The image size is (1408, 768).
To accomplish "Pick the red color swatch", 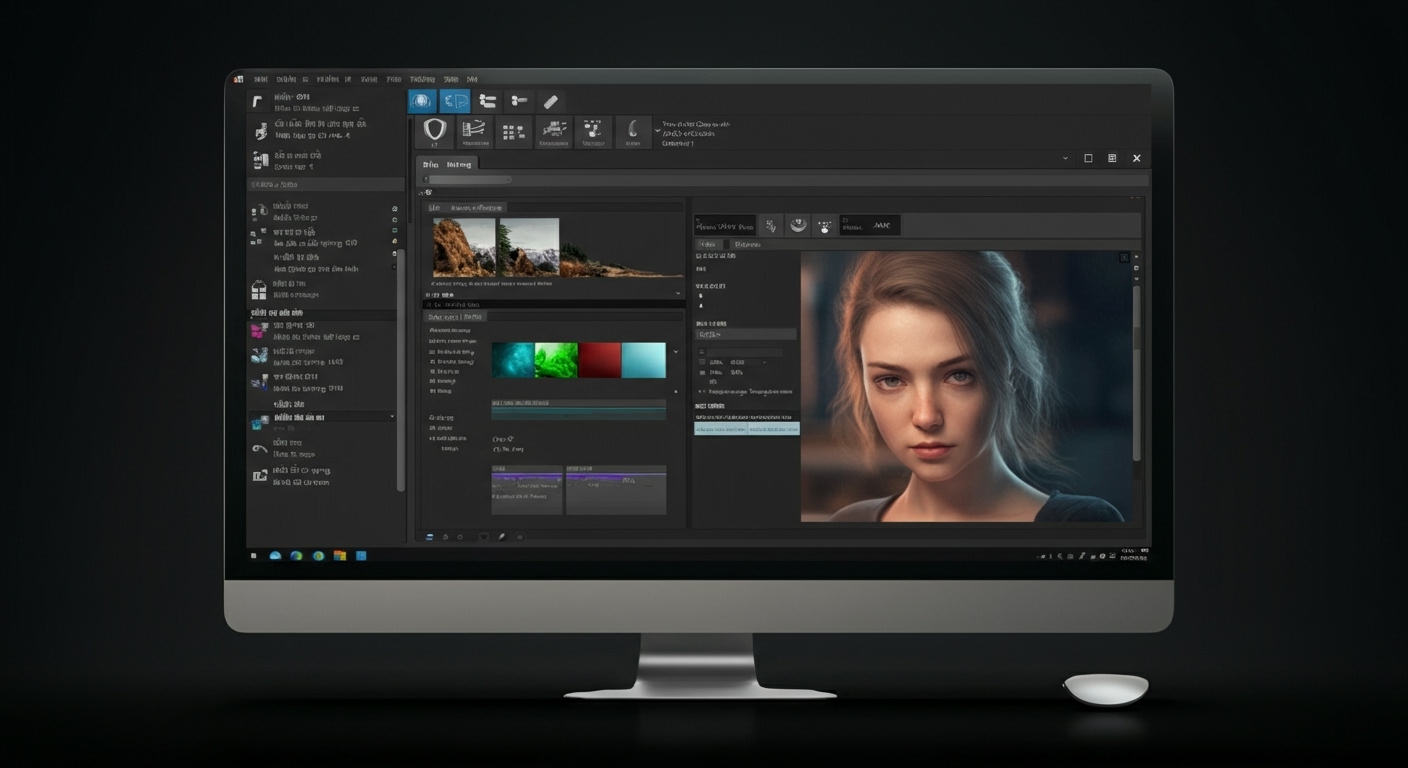I will (600, 360).
